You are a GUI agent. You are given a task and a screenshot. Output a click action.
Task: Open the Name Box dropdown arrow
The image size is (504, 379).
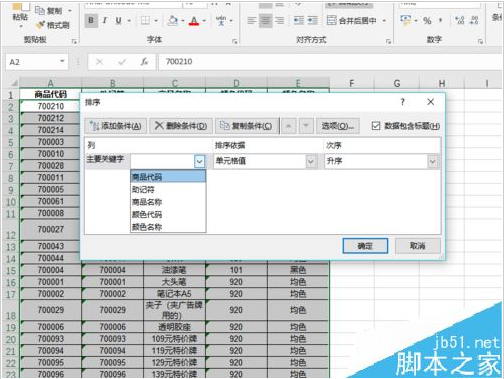click(x=62, y=61)
